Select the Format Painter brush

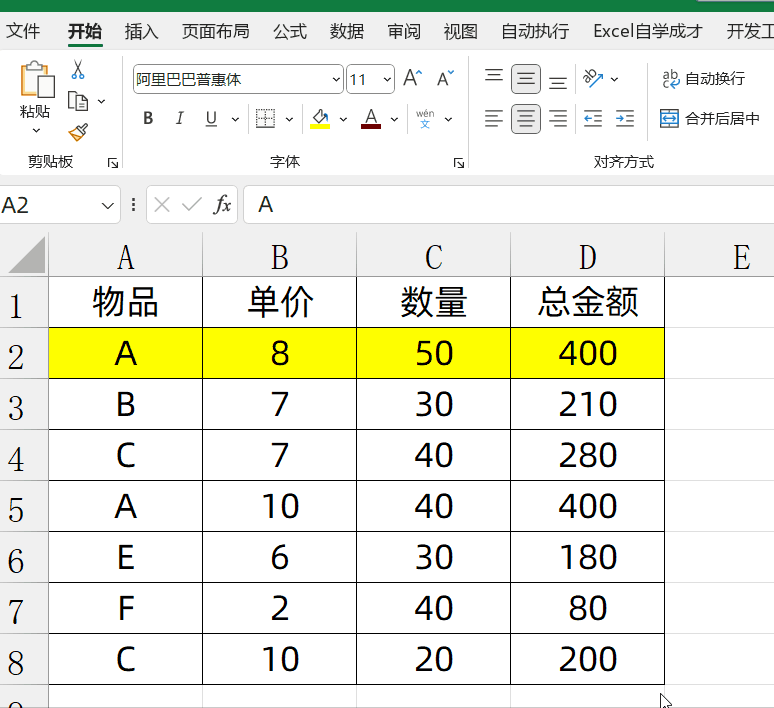(78, 132)
